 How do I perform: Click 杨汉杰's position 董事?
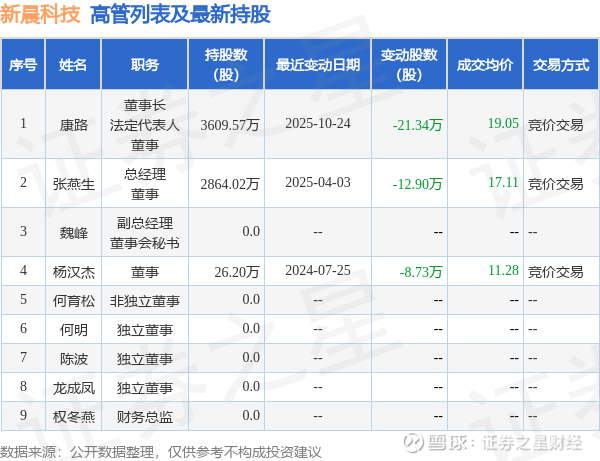tap(145, 272)
